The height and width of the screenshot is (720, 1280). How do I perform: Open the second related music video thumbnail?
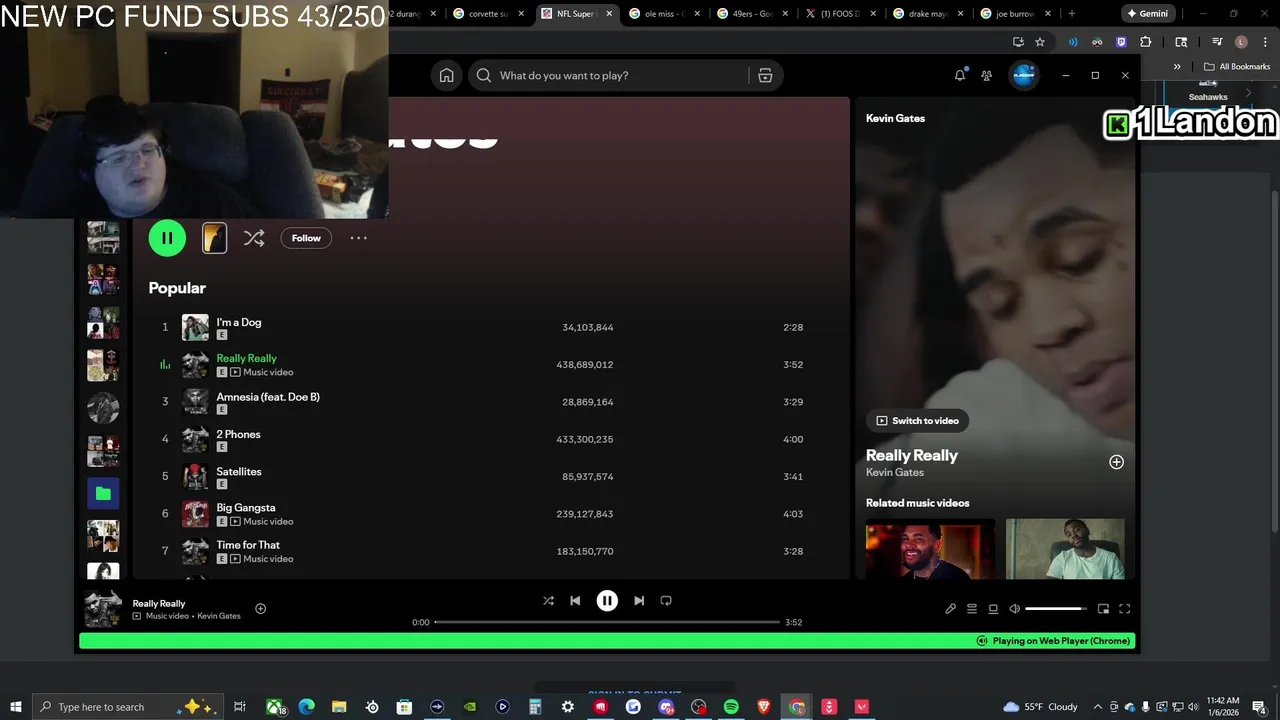1065,548
